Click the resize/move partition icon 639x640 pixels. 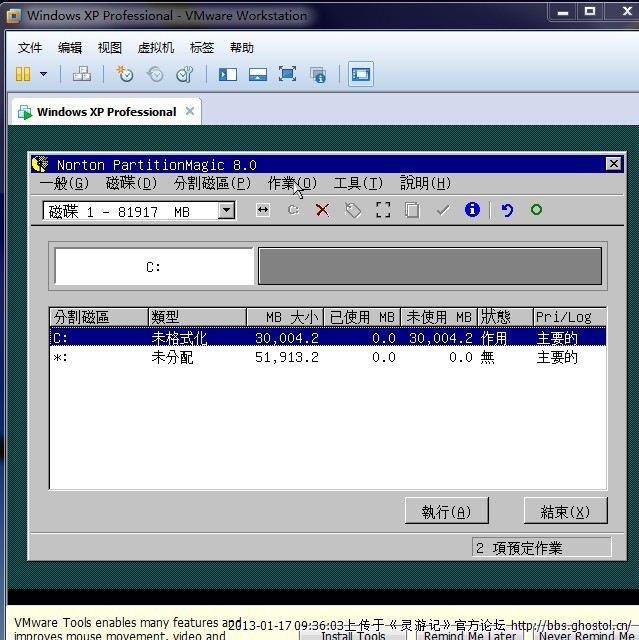click(262, 210)
